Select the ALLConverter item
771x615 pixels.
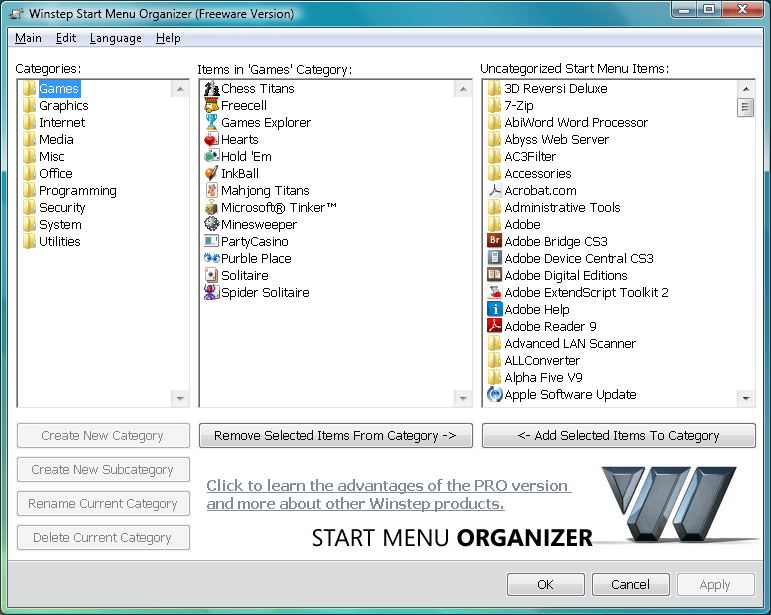542,360
